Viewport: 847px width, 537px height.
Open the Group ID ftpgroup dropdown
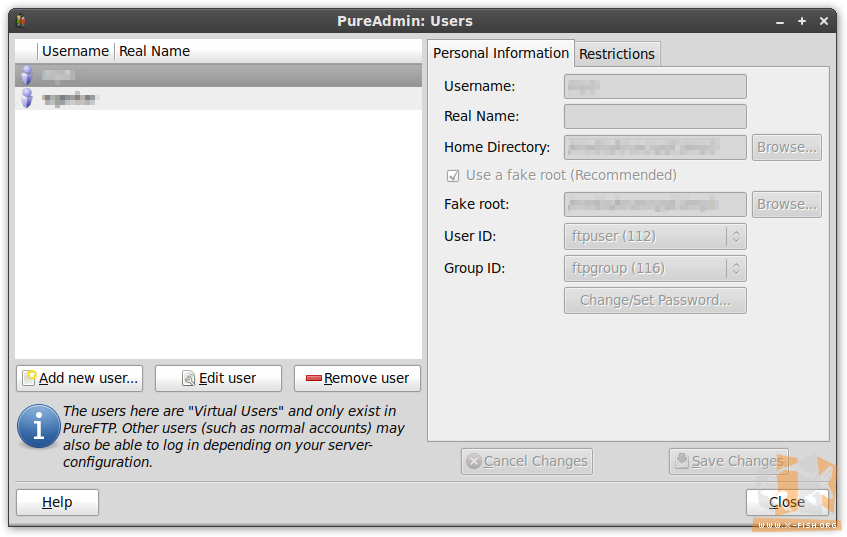tap(655, 268)
